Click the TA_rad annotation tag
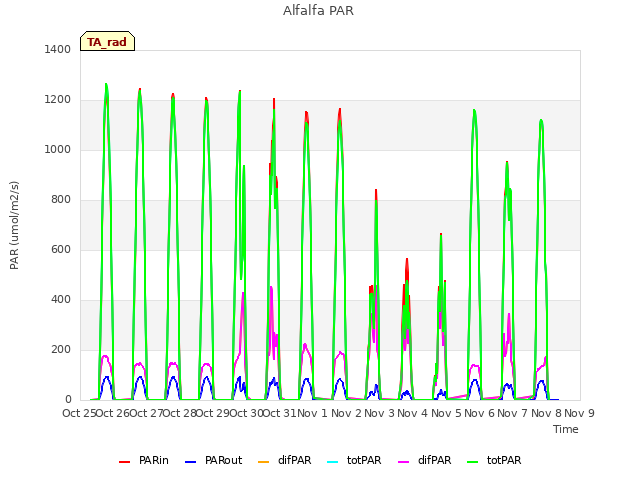 click(107, 41)
